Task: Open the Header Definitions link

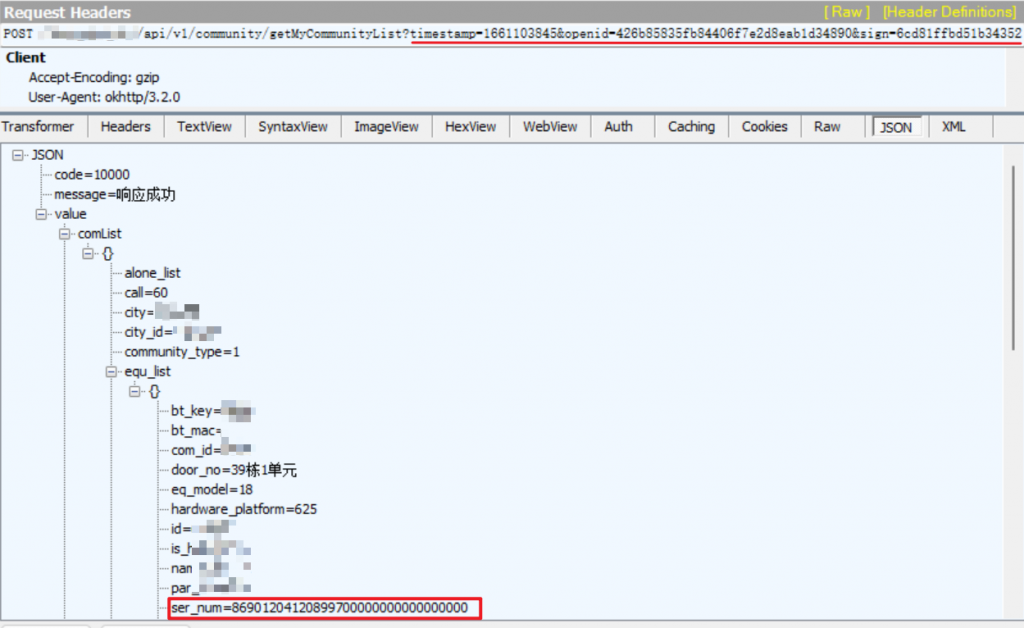Action: tap(948, 12)
